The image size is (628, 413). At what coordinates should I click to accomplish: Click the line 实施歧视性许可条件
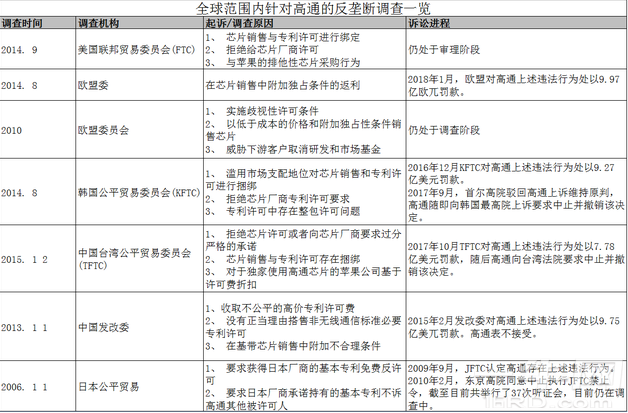[x=262, y=111]
